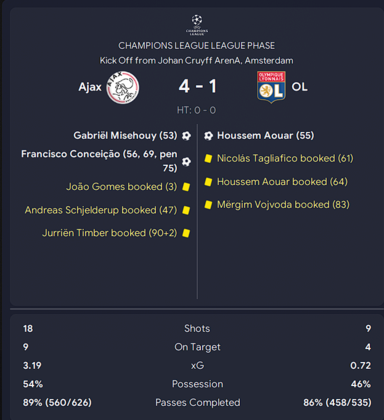The width and height of the screenshot is (384, 420).
Task: Click the 4 - 1 final score
Action: [197, 86]
